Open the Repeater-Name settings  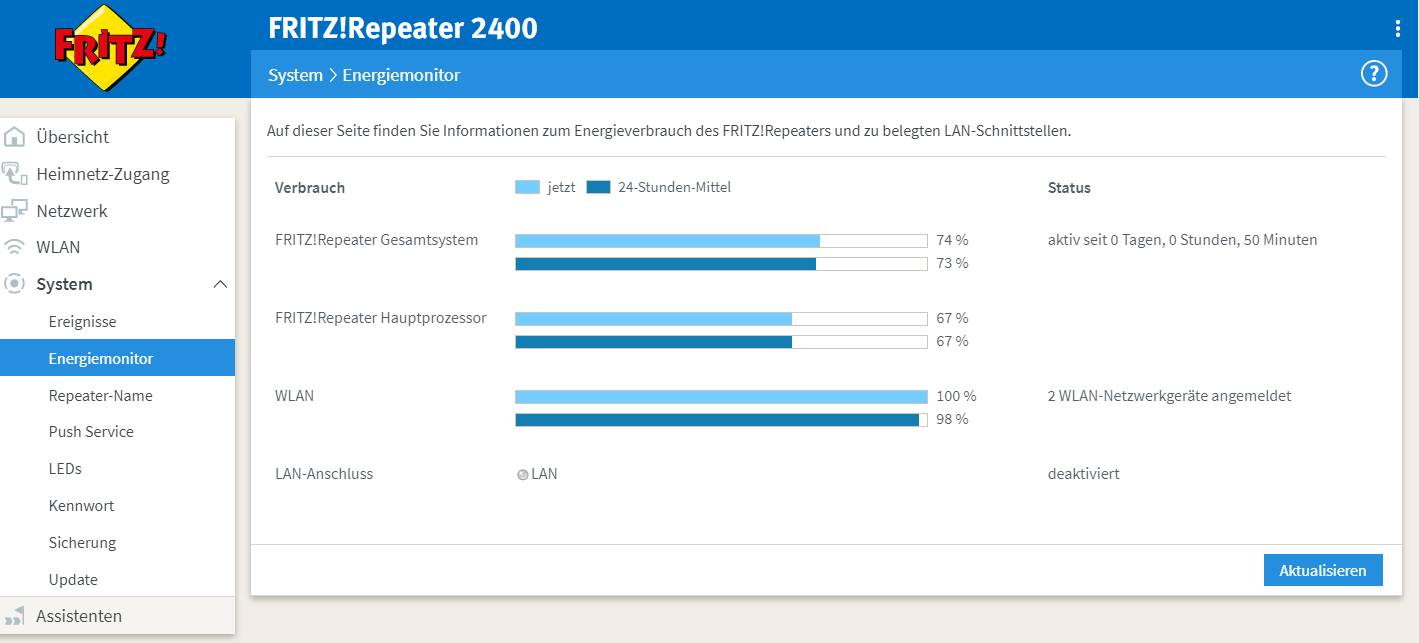(x=100, y=395)
